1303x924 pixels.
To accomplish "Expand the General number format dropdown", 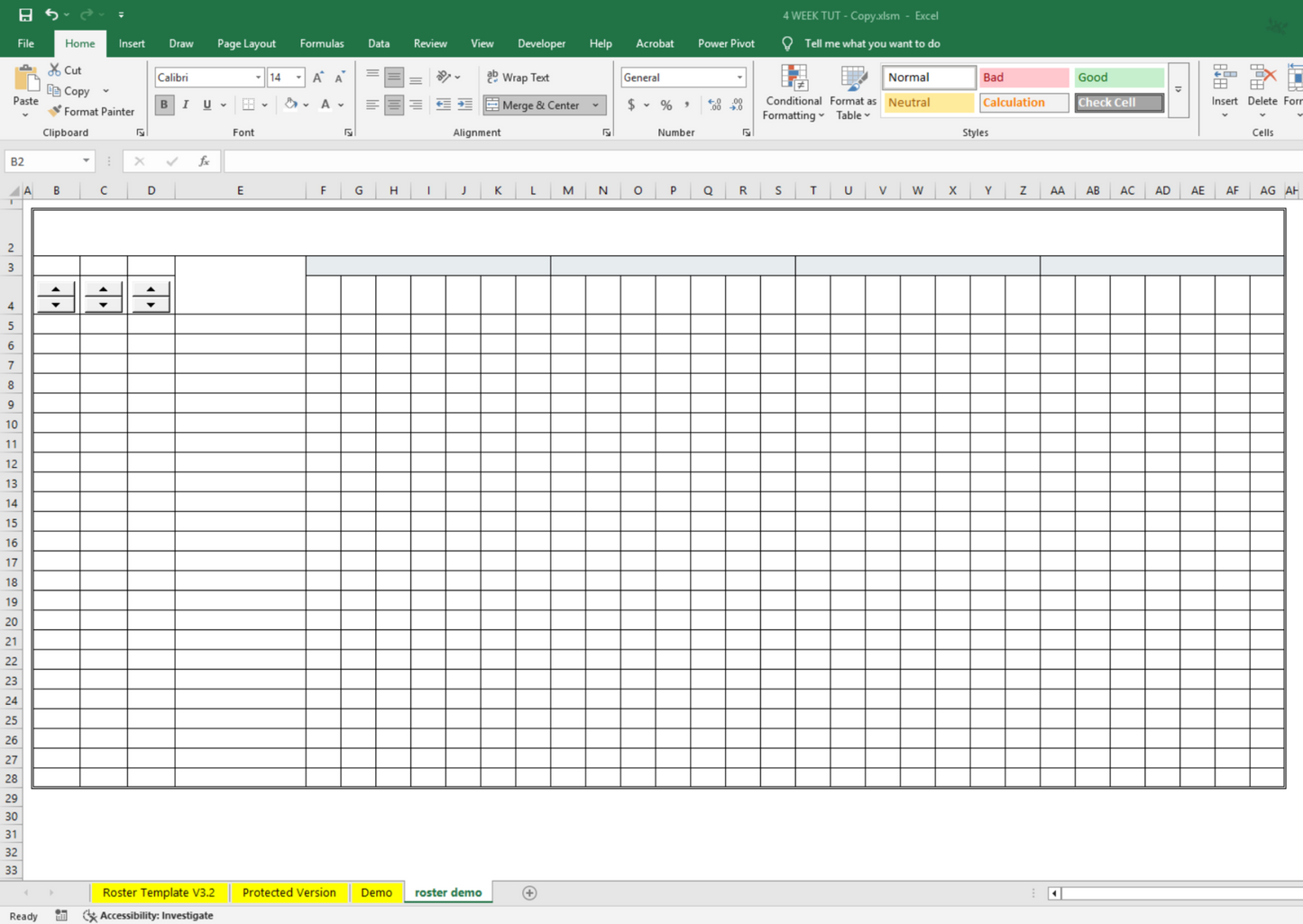I will pyautogui.click(x=739, y=78).
